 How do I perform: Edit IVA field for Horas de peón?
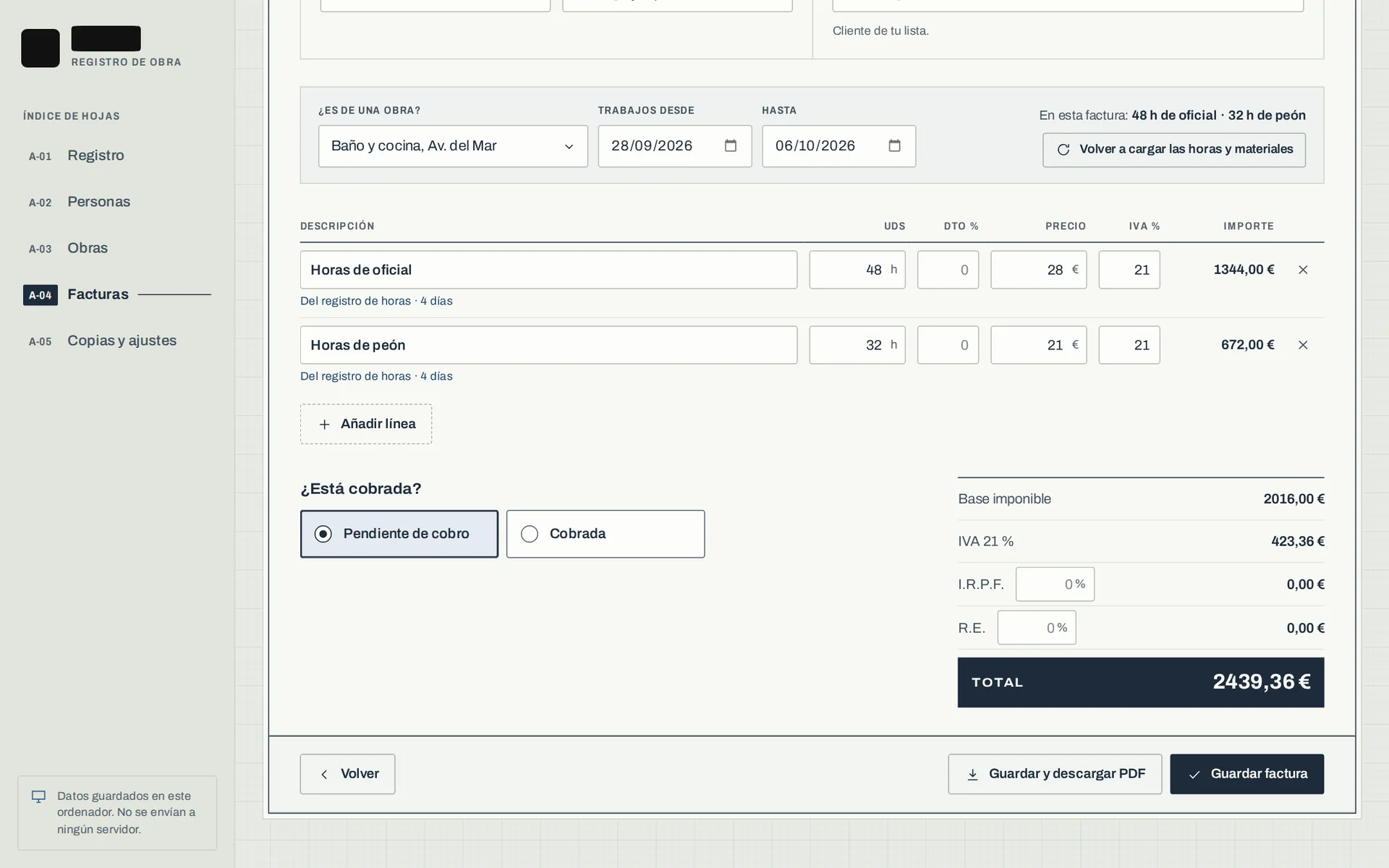[1129, 345]
